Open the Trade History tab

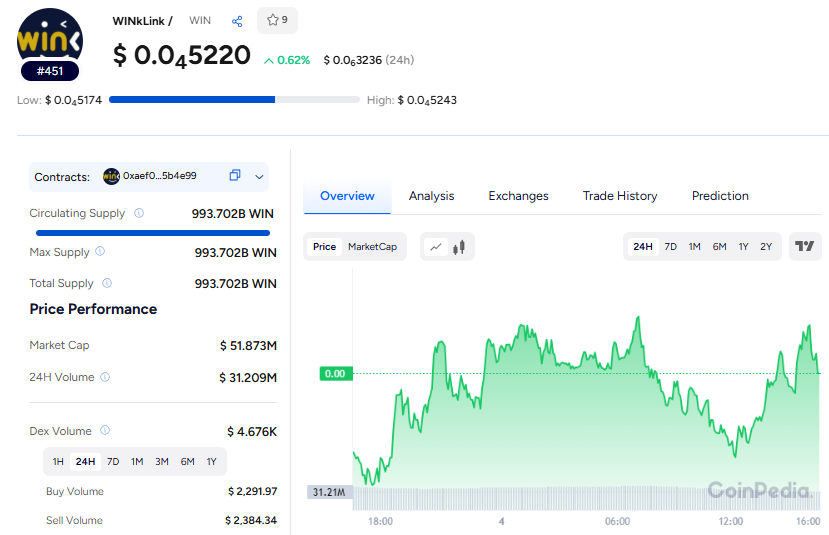click(620, 196)
